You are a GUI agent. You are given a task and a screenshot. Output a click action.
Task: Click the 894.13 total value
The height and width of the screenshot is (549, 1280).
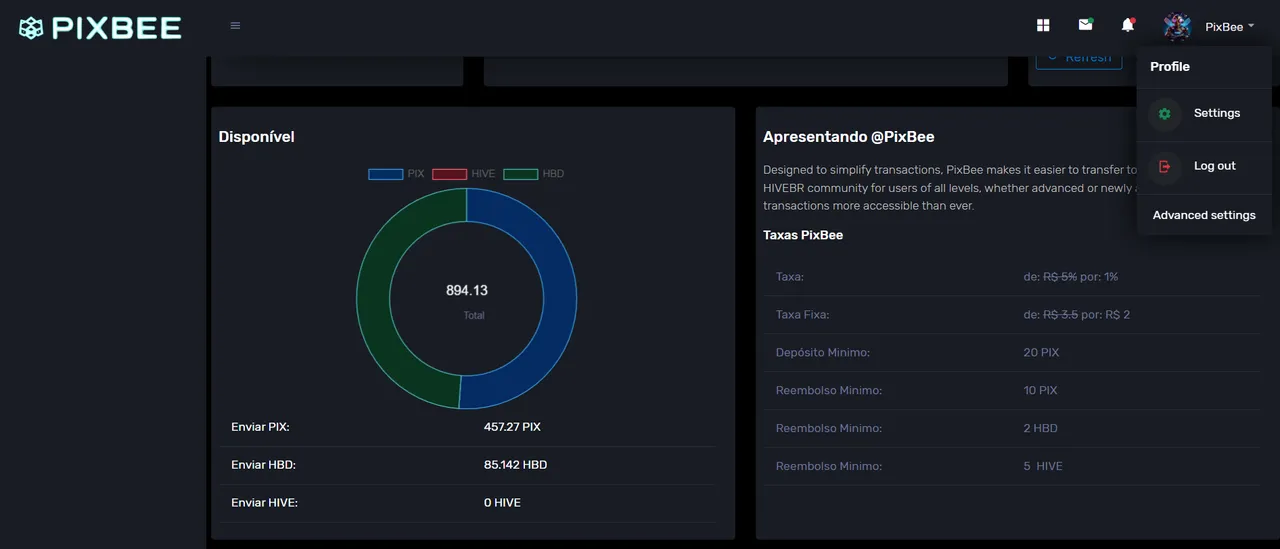(467, 291)
